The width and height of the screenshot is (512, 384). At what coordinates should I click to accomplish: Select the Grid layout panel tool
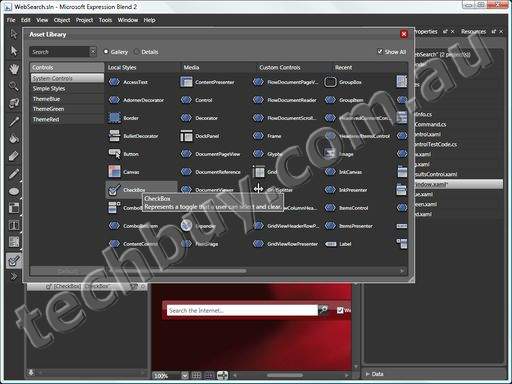click(x=14, y=208)
